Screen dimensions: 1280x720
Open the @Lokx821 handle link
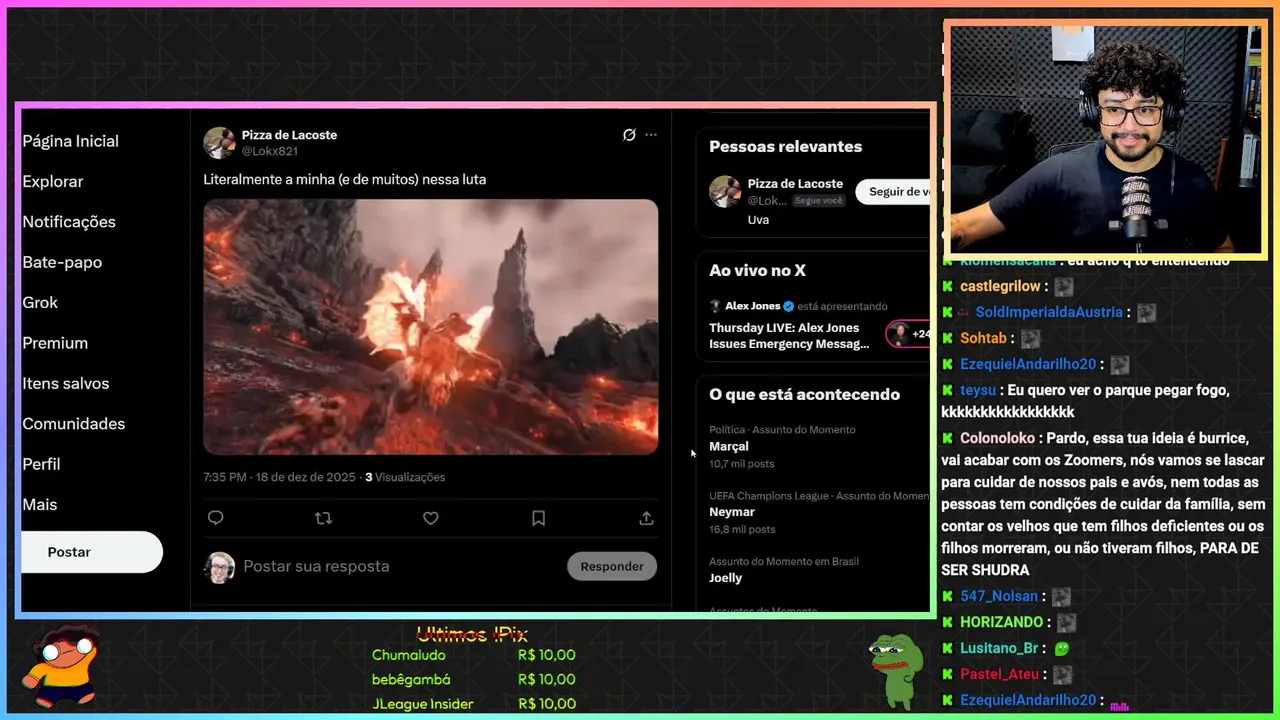click(270, 151)
